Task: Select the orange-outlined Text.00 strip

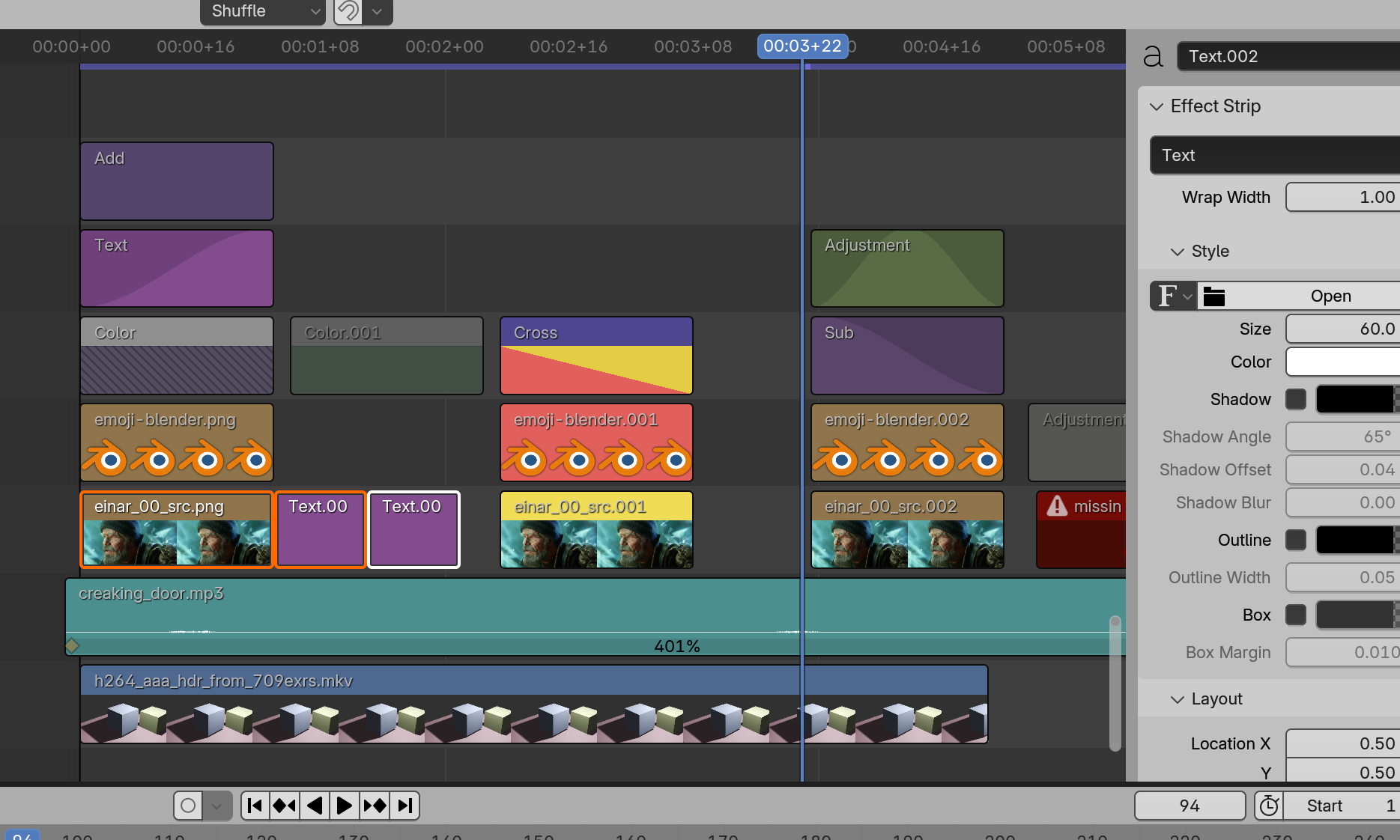Action: tap(321, 529)
